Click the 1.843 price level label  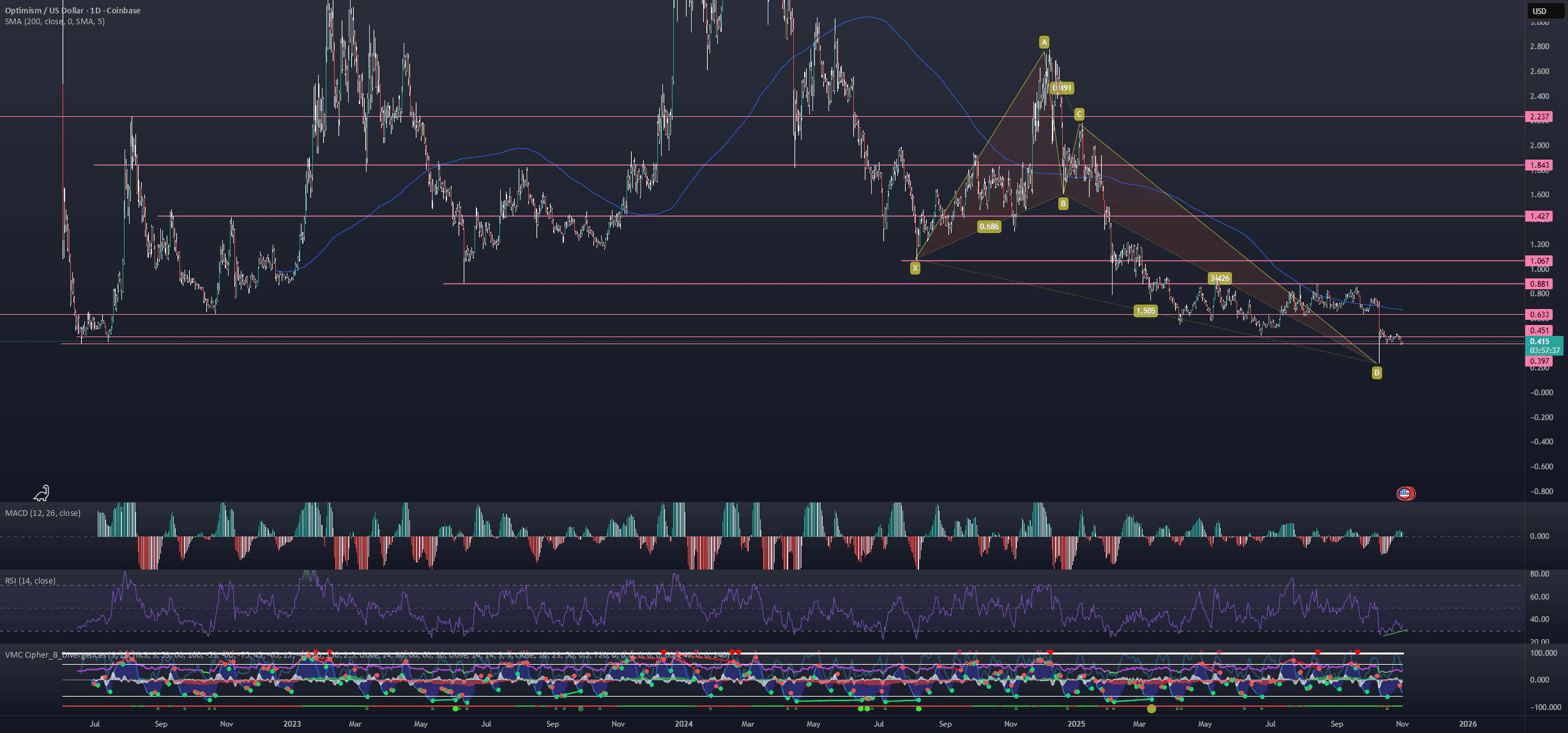[x=1539, y=165]
